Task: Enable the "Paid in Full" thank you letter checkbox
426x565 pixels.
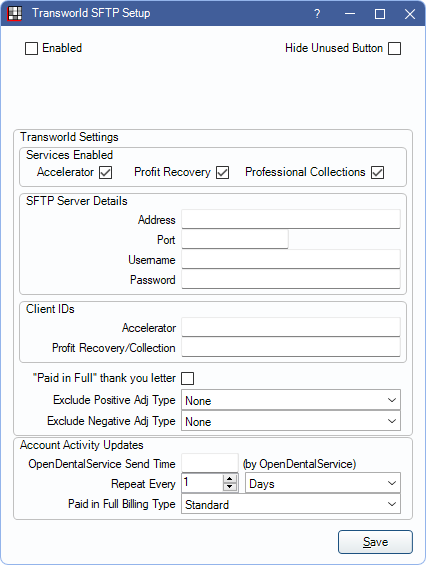Action: [187, 378]
